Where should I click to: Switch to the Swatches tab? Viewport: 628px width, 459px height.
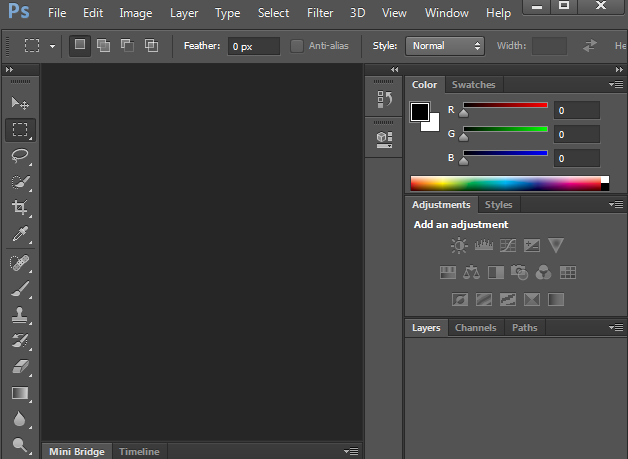point(474,85)
